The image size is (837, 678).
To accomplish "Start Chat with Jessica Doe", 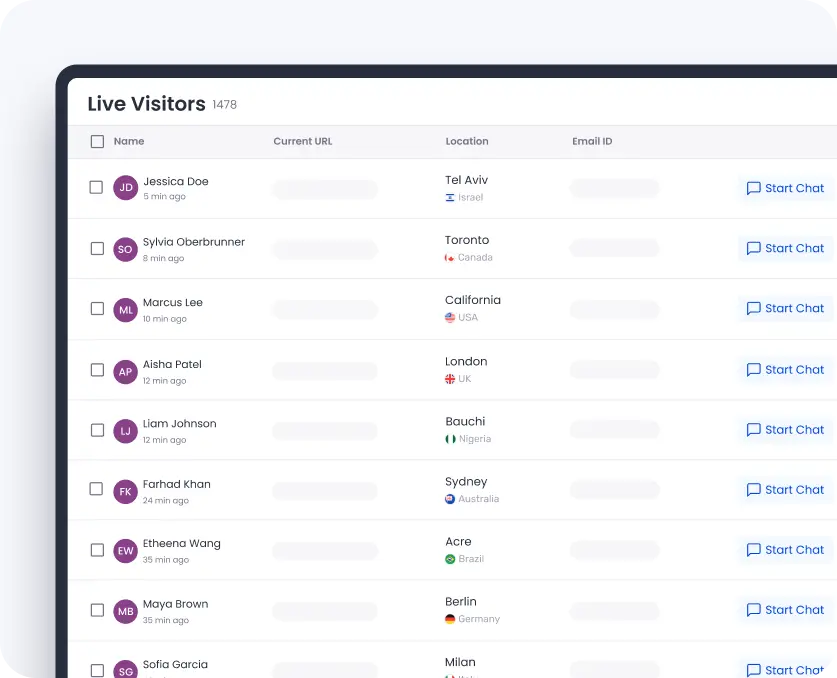I will 785,188.
